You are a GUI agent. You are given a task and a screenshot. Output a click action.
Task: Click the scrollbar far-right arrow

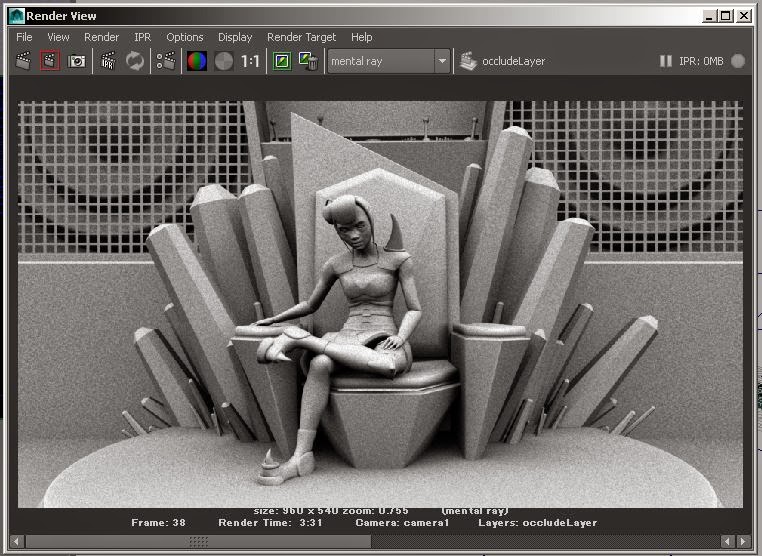click(x=743, y=541)
